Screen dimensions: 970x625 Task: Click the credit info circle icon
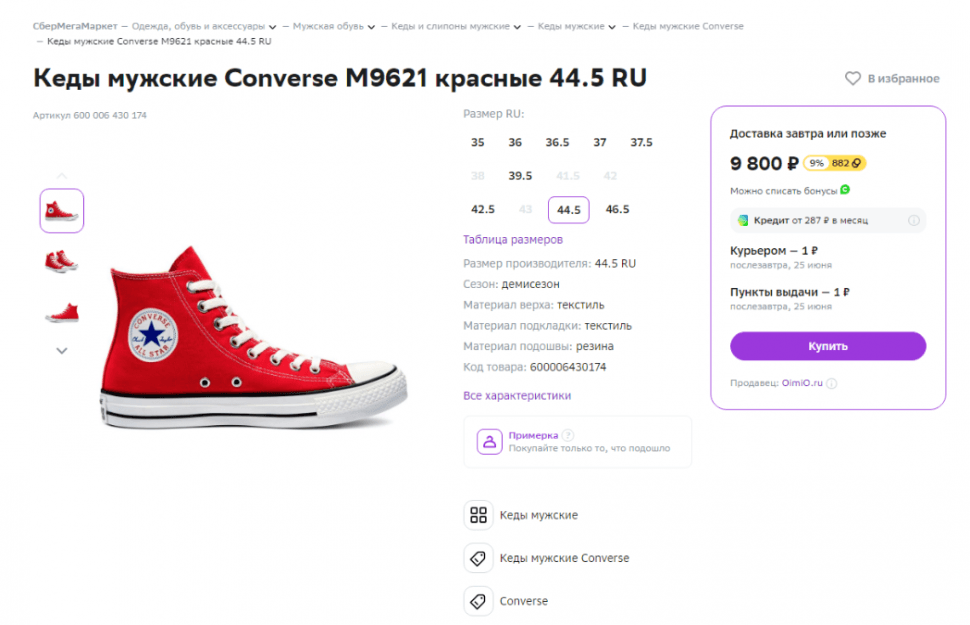tap(913, 220)
